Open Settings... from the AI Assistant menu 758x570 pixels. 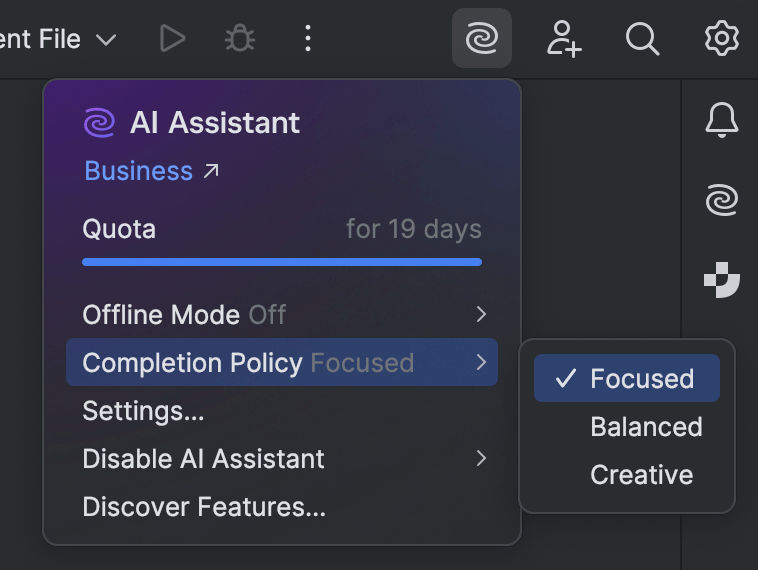click(x=143, y=411)
